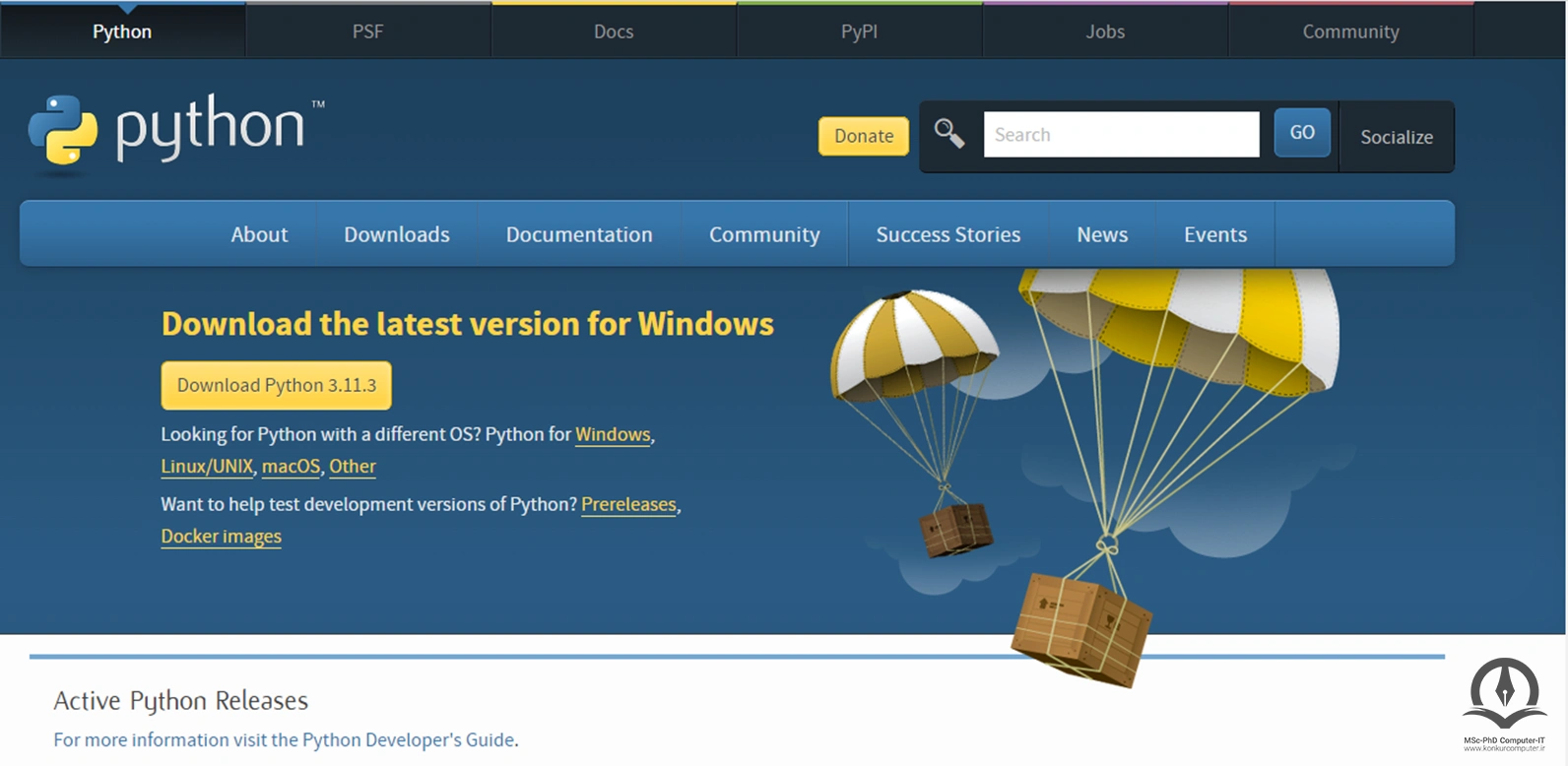This screenshot has height=766, width=1568.
Task: Click the 'Download the latest version for Windows' heading
Action: [468, 324]
